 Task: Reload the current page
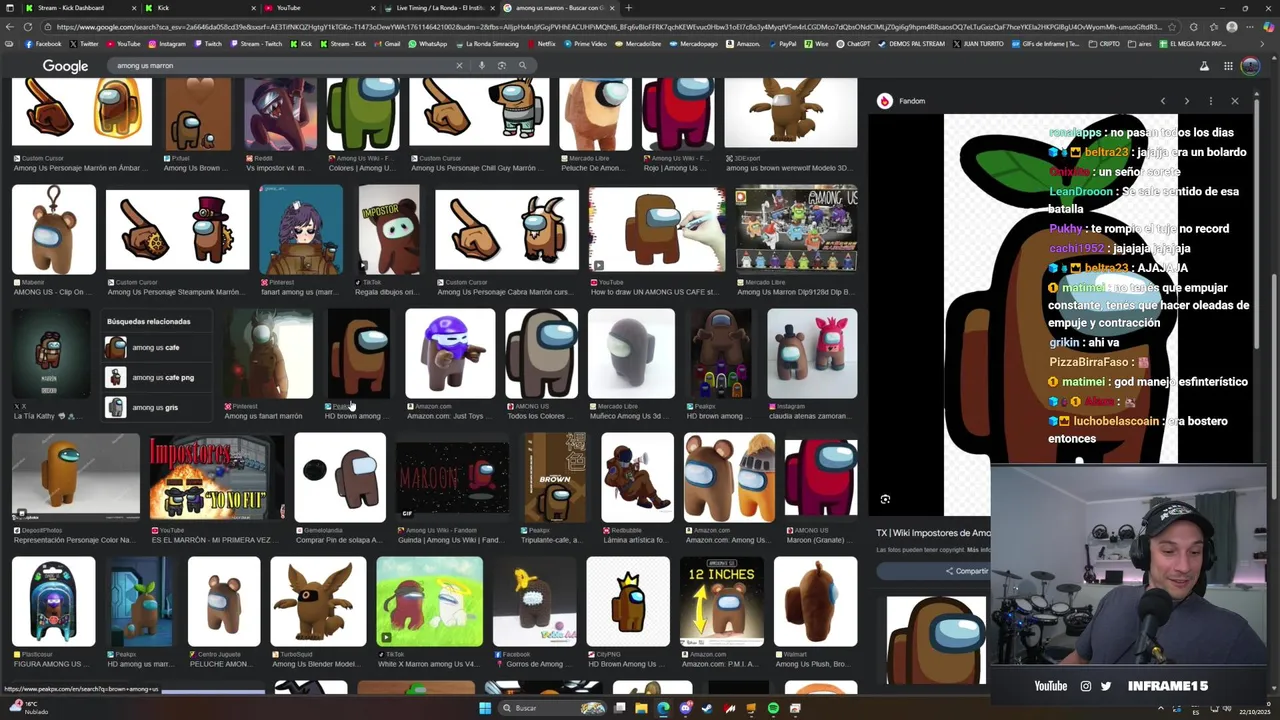coord(27,27)
